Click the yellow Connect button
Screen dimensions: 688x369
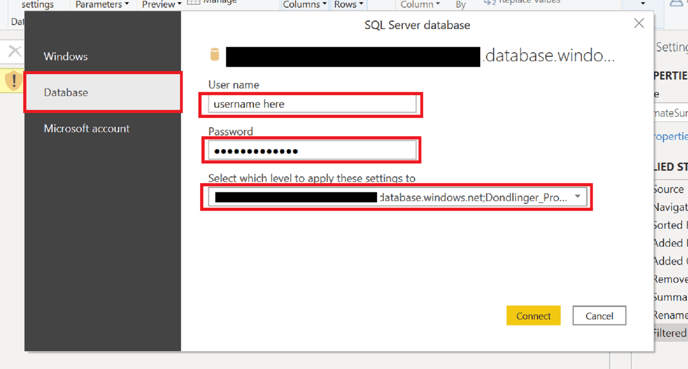coord(533,316)
